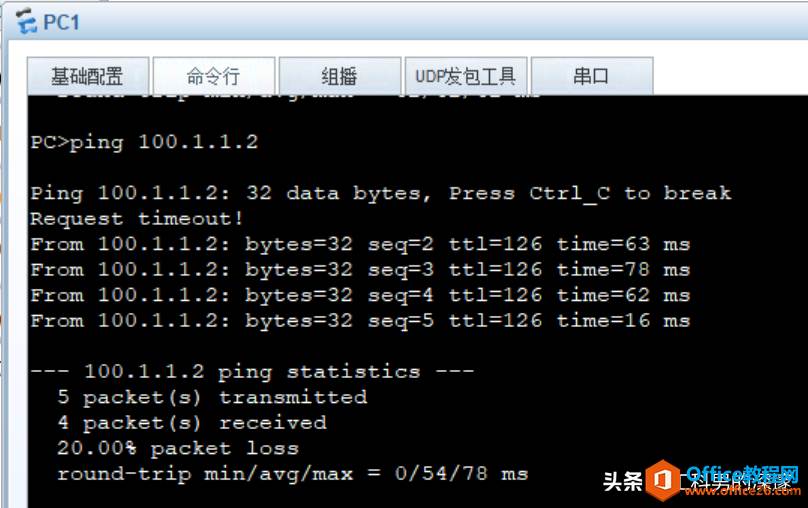
Task: Select the 组播 tab
Action: tap(340, 76)
